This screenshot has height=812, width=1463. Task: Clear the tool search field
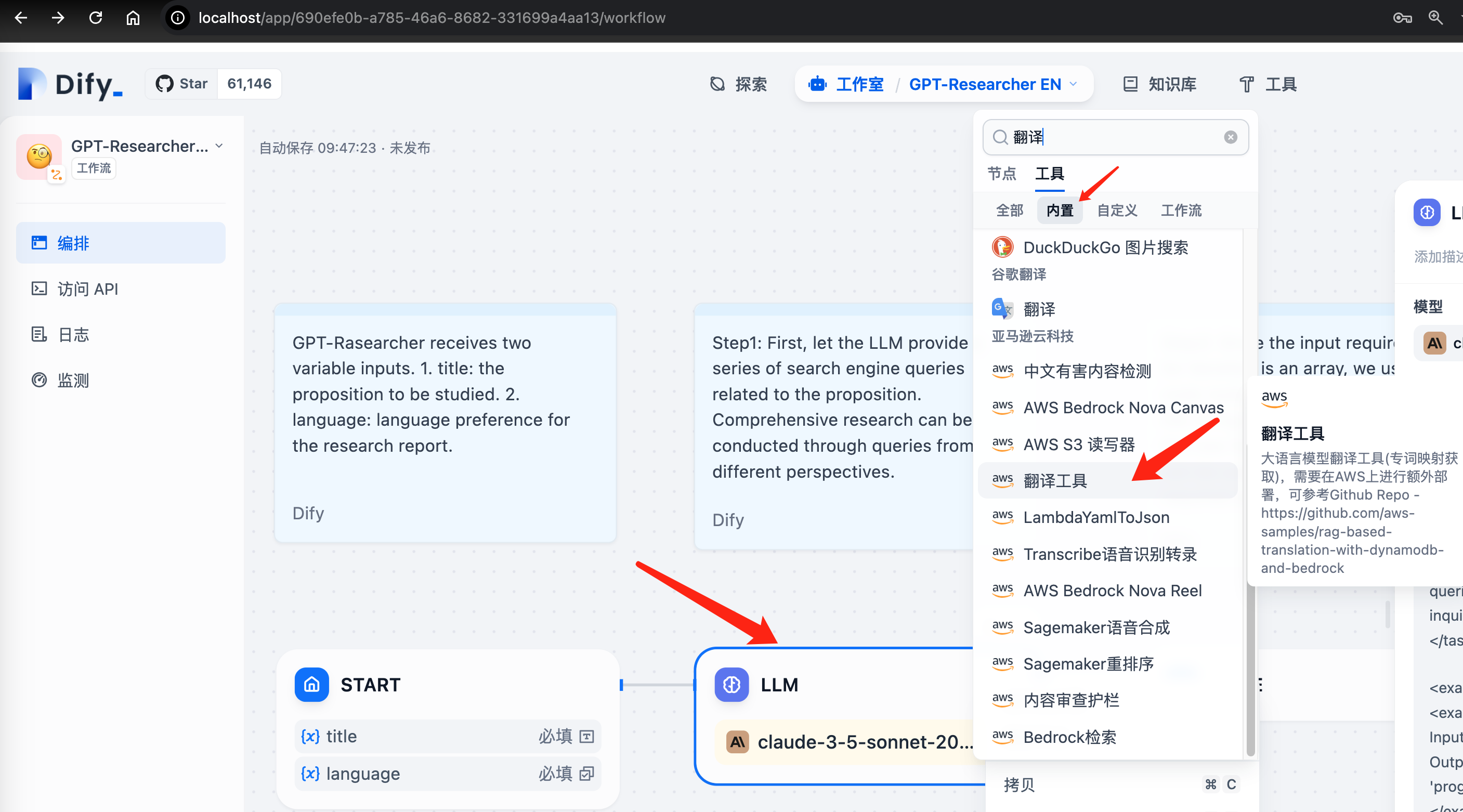[1230, 137]
